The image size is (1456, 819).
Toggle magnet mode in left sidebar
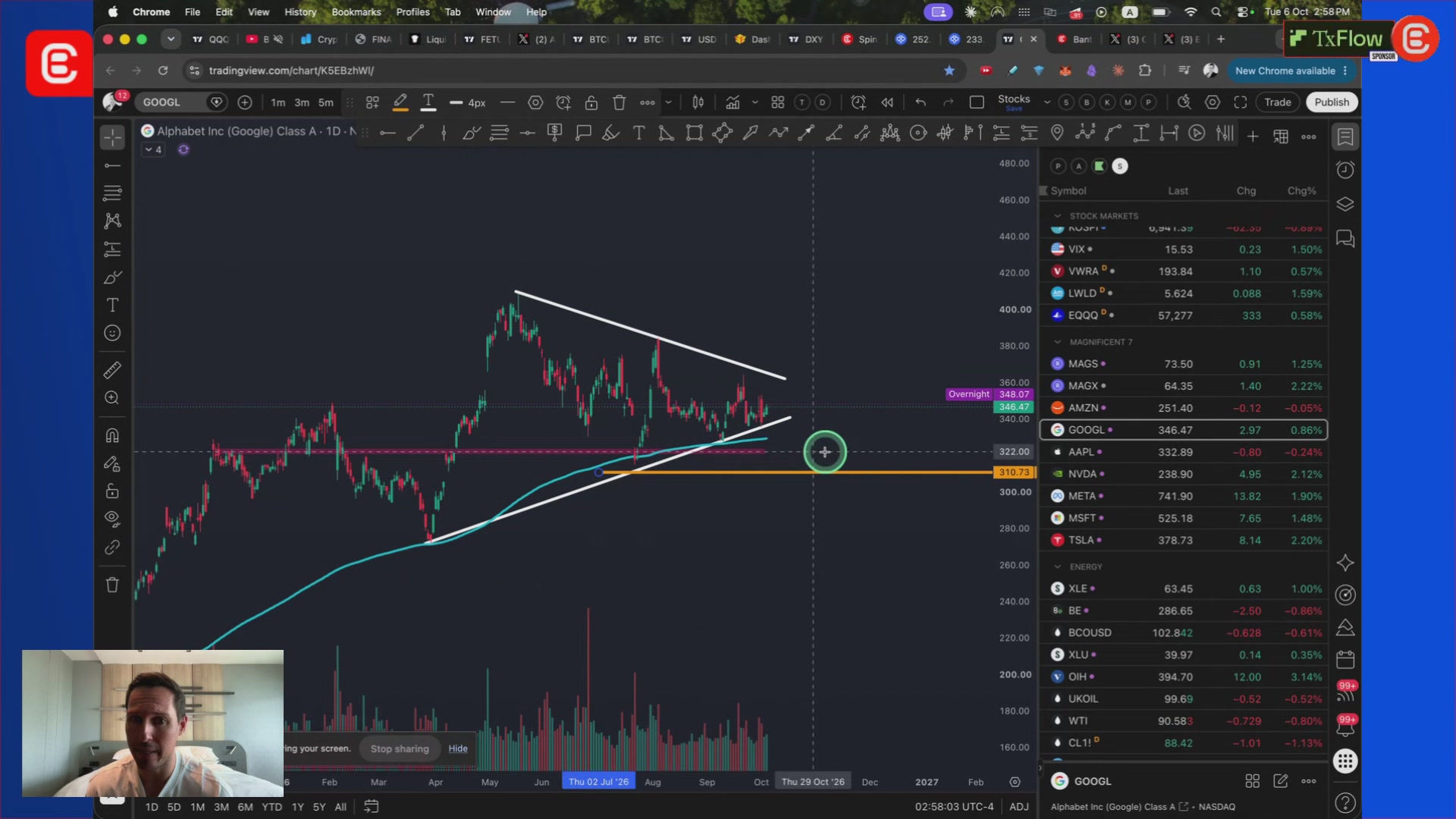[x=112, y=435]
